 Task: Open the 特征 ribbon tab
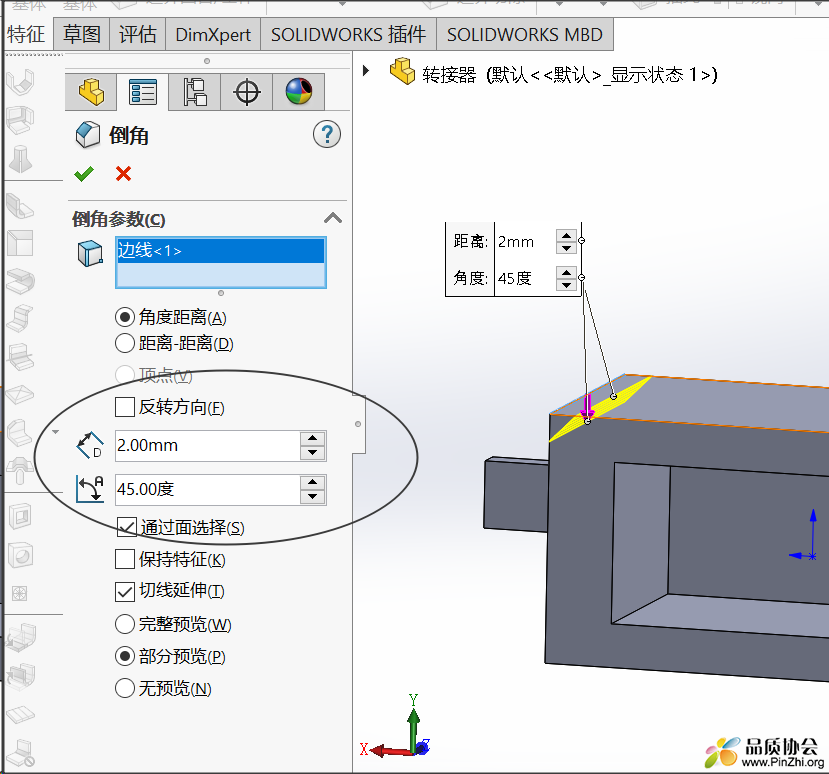[26, 34]
